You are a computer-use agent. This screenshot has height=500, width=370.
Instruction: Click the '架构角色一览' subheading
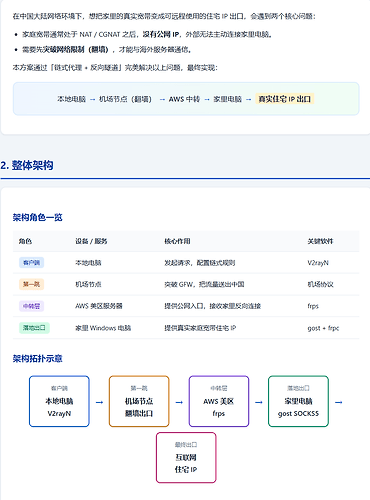(37, 217)
